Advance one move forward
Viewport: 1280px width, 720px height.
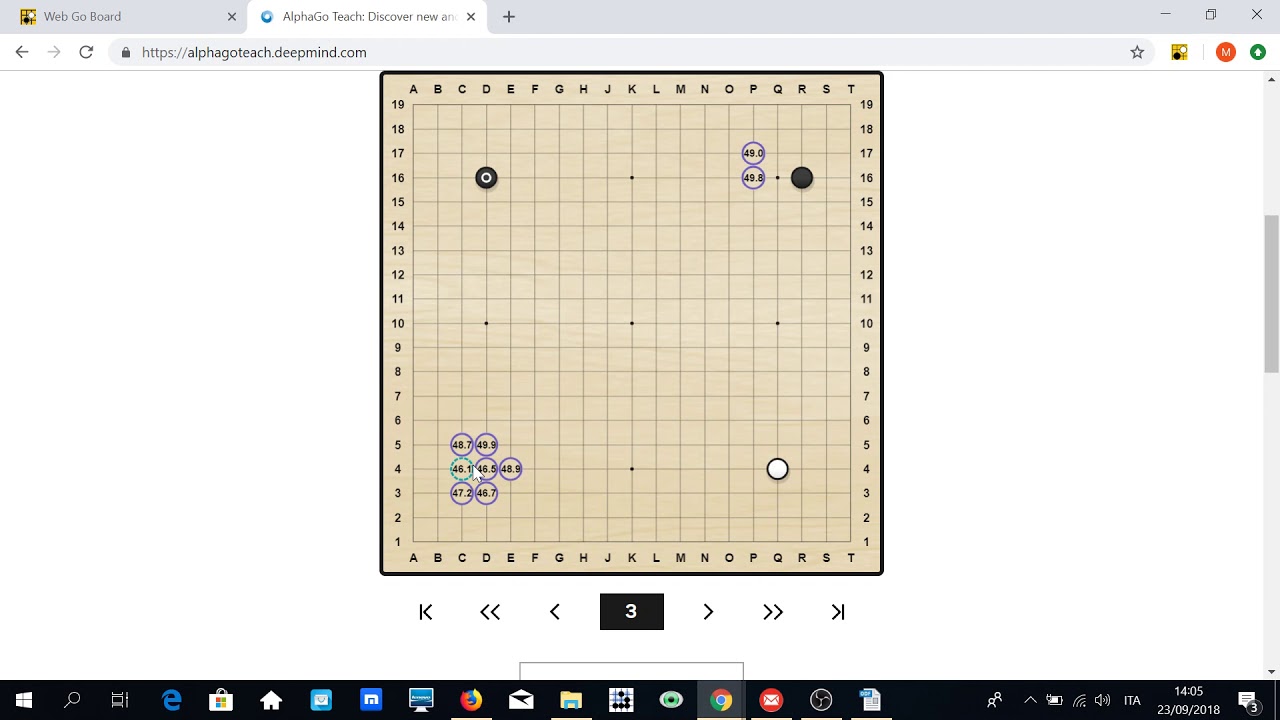(708, 612)
